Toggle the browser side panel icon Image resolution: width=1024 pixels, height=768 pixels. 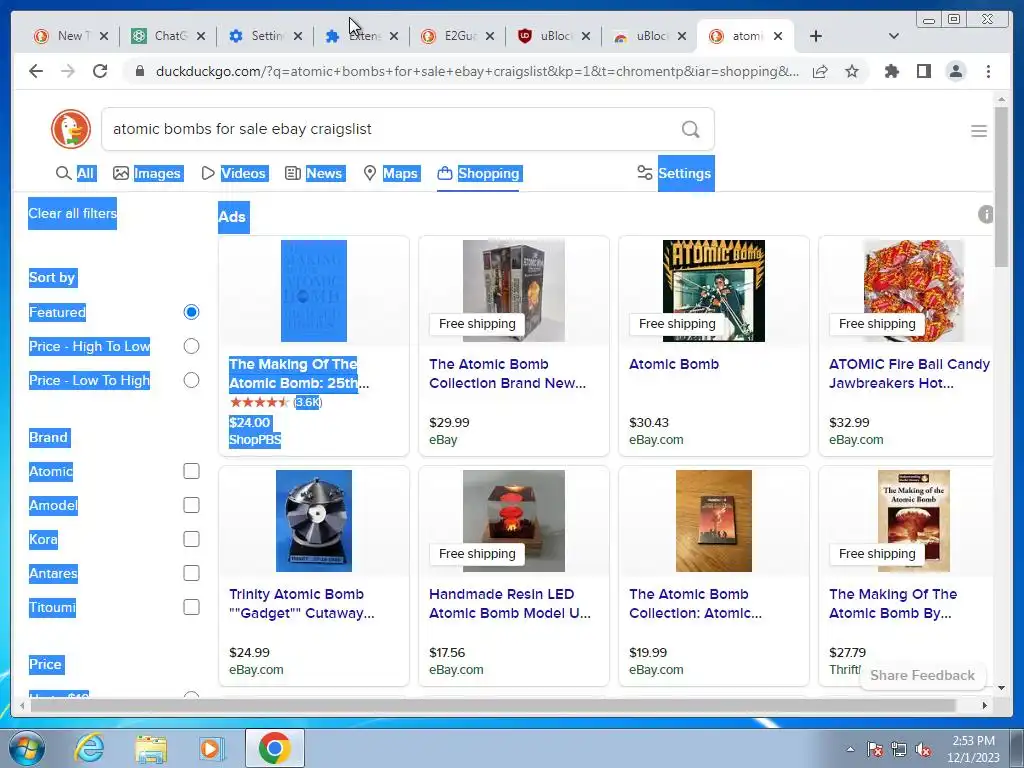(x=923, y=71)
